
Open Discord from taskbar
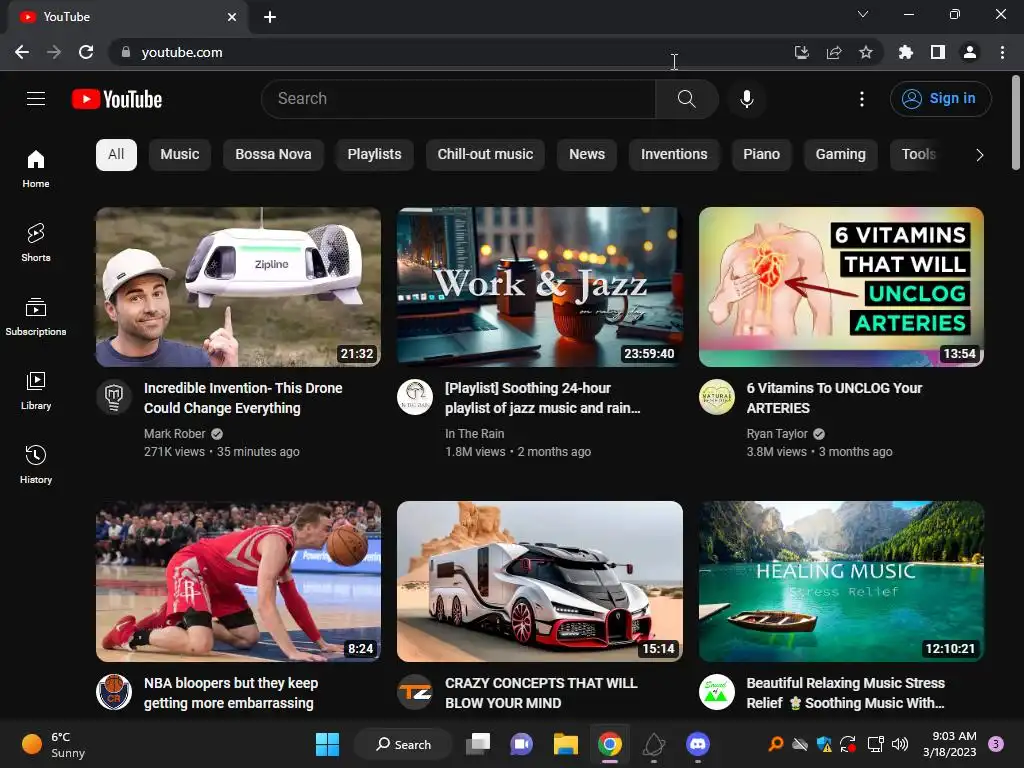tap(697, 744)
